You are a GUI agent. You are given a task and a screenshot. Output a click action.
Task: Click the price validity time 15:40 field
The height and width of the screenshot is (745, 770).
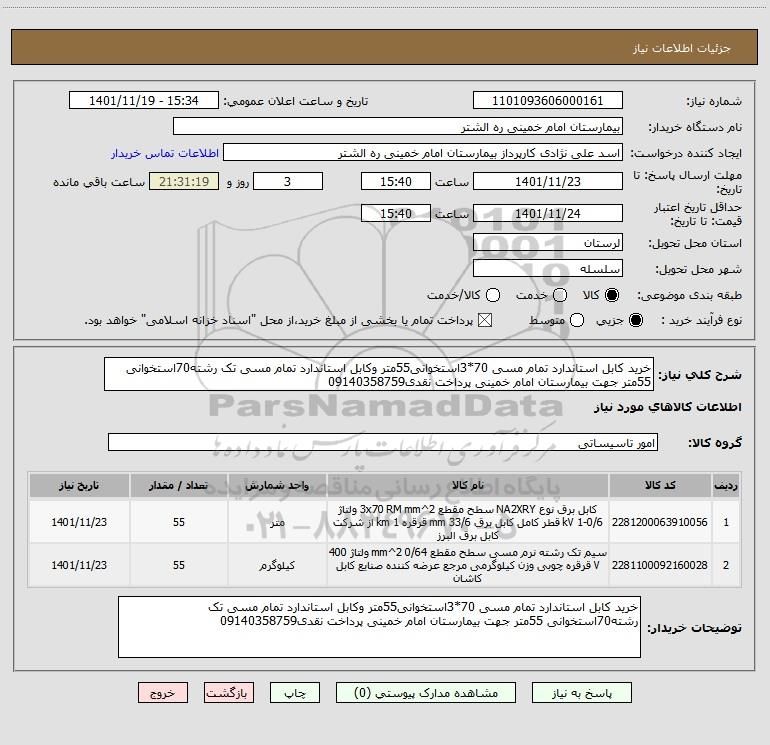coord(396,213)
